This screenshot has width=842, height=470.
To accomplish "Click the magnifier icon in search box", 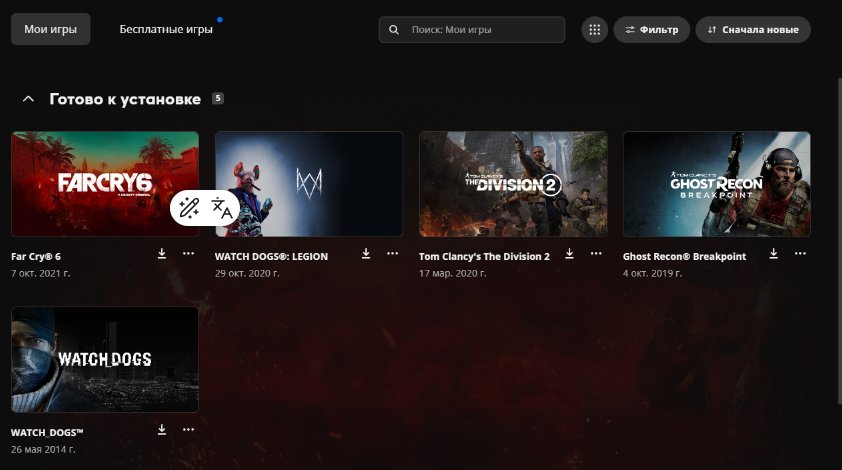I will coord(394,30).
